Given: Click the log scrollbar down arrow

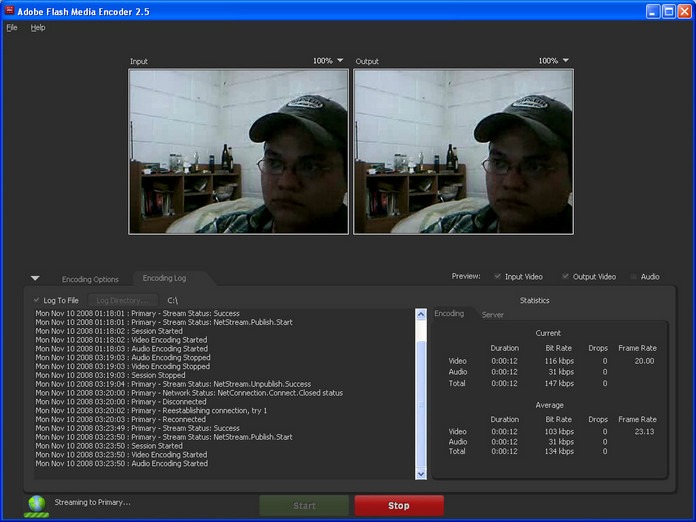Looking at the screenshot, I should pyautogui.click(x=421, y=473).
